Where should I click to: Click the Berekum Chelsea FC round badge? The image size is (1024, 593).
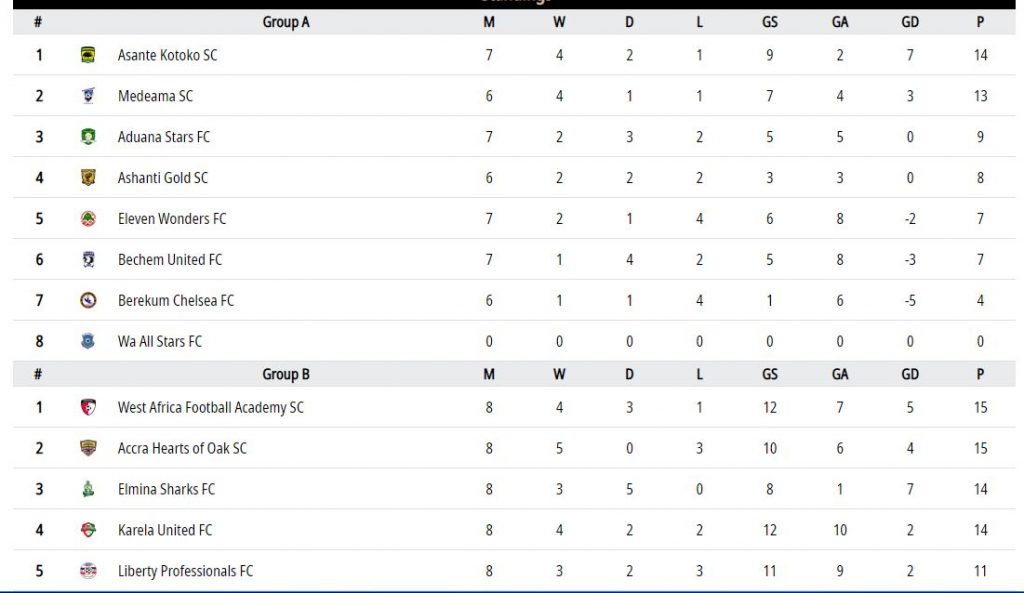point(88,300)
